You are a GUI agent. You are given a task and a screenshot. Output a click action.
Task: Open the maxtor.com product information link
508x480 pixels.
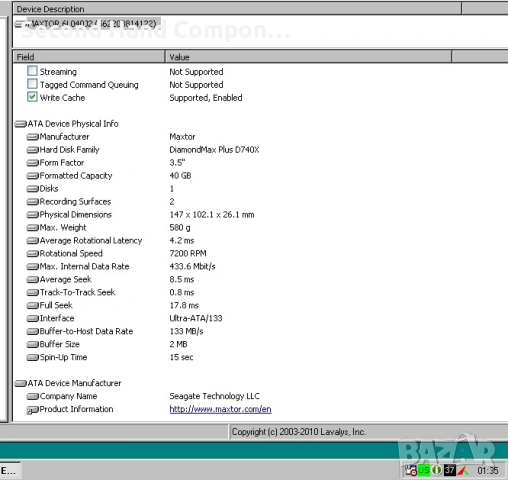pos(220,409)
